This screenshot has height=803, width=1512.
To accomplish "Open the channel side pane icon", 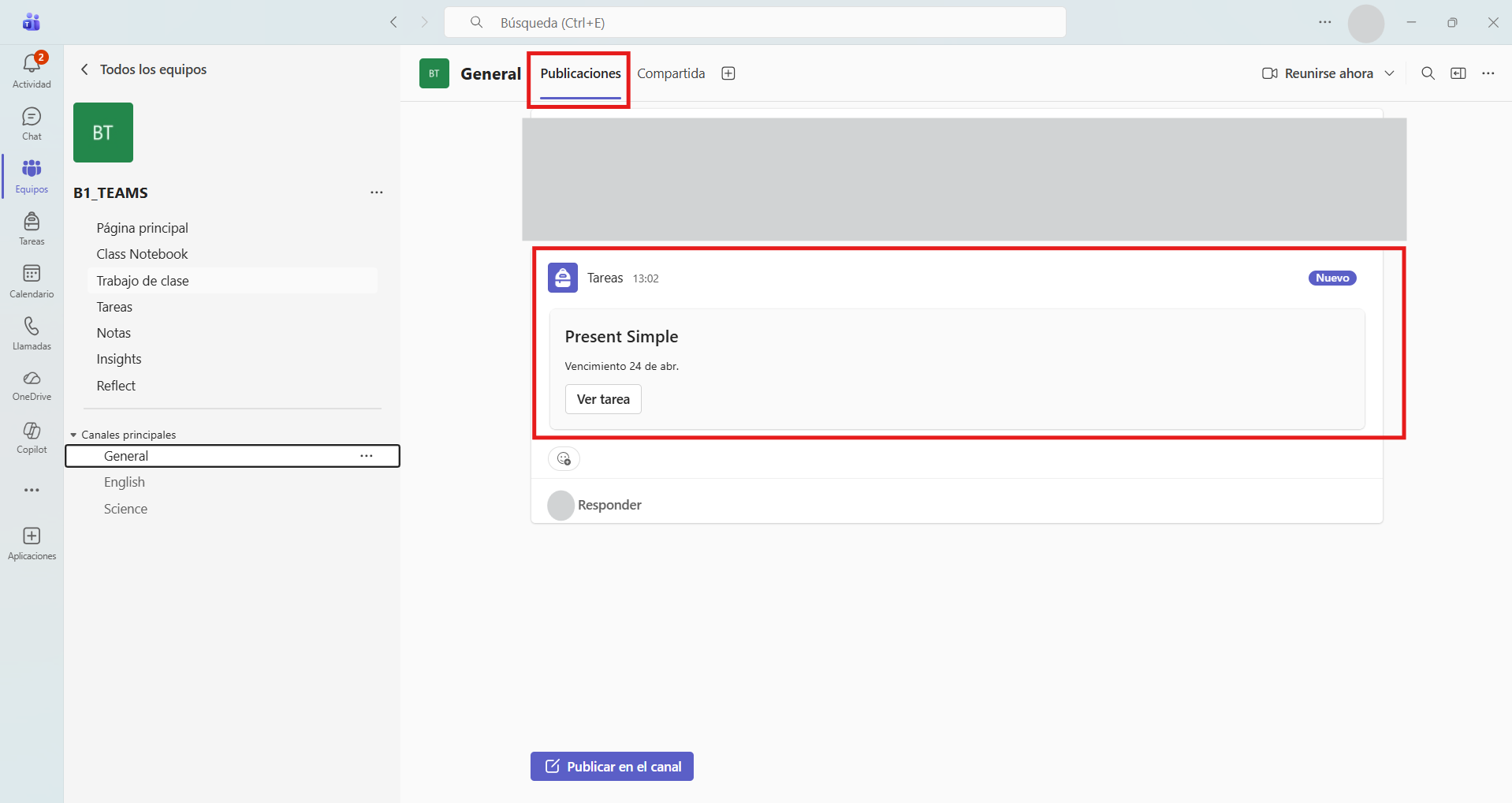I will point(1458,73).
